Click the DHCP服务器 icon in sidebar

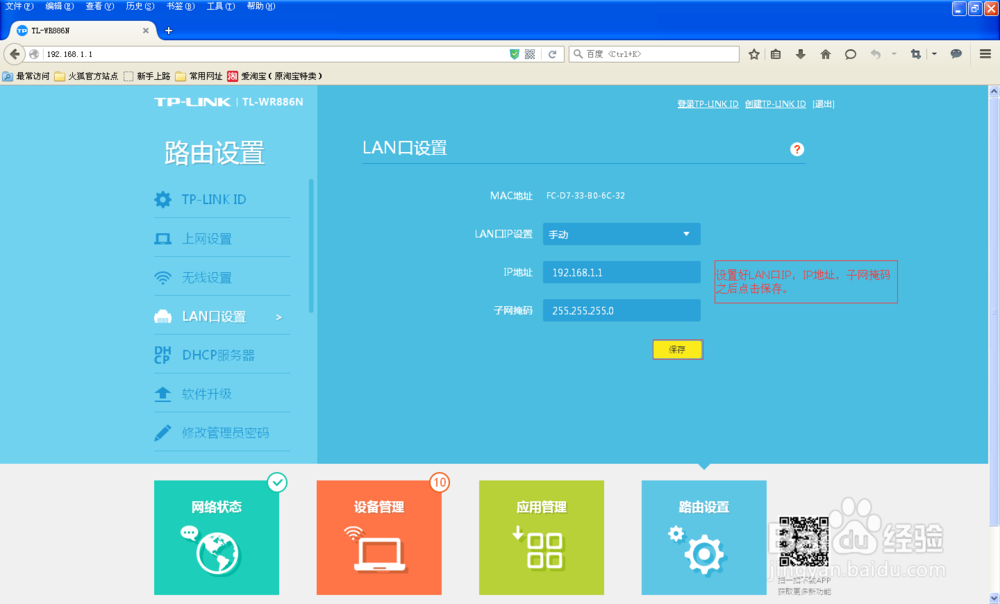[x=163, y=355]
